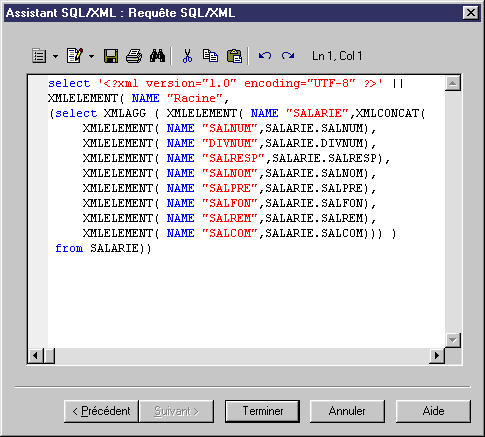This screenshot has height=437, width=485.
Task: Click the vertical scrollbar up arrow
Action: (453, 83)
